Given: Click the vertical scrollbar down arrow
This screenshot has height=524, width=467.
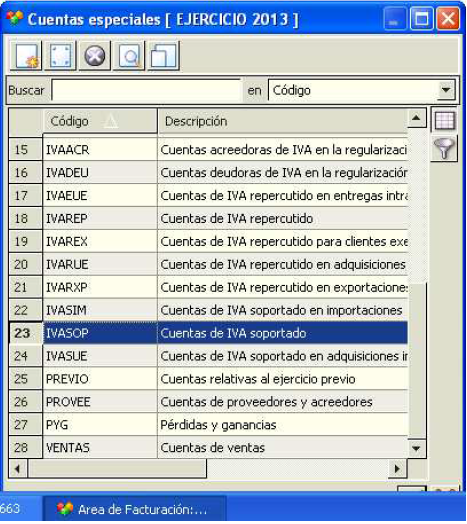Looking at the screenshot, I should coord(417,448).
